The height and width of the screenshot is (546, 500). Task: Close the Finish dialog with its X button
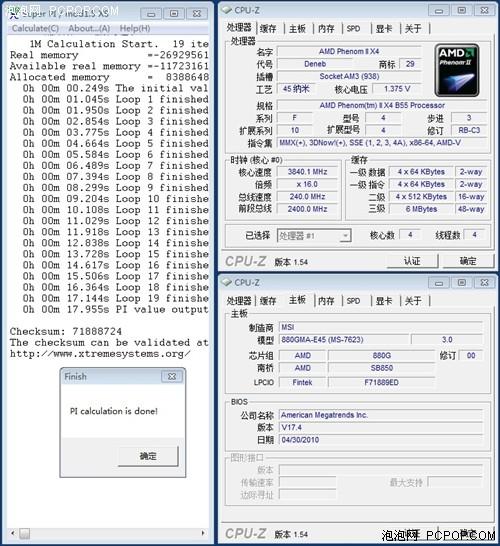tap(172, 376)
